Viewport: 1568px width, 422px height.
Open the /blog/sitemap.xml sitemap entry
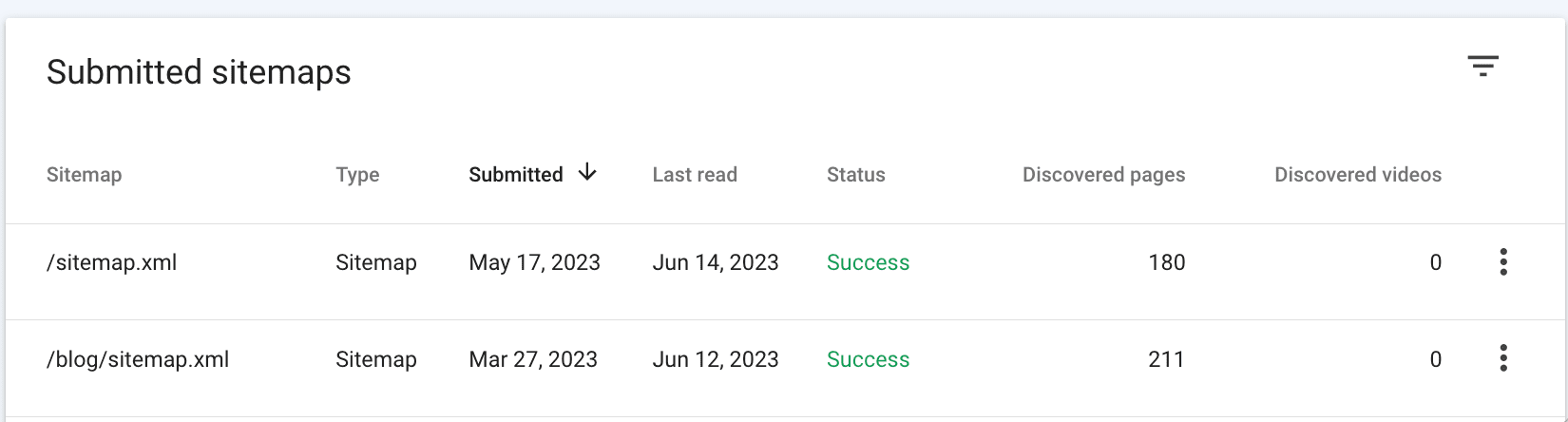(x=138, y=359)
